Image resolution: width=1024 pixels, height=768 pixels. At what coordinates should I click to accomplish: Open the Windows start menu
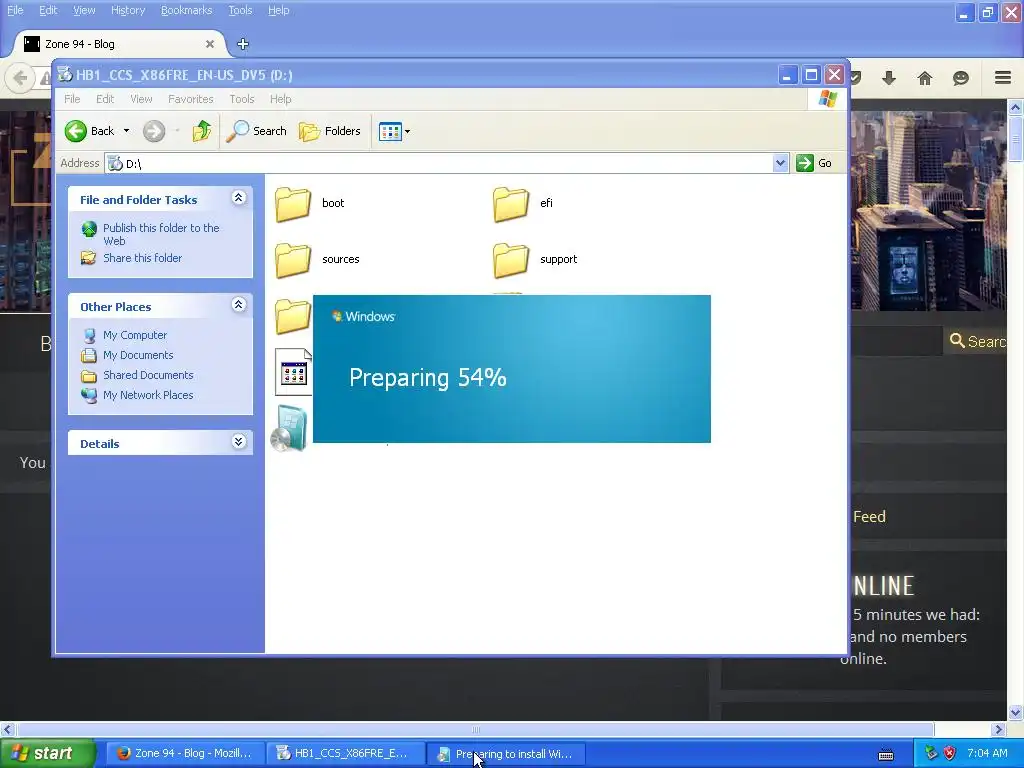pyautogui.click(x=46, y=754)
